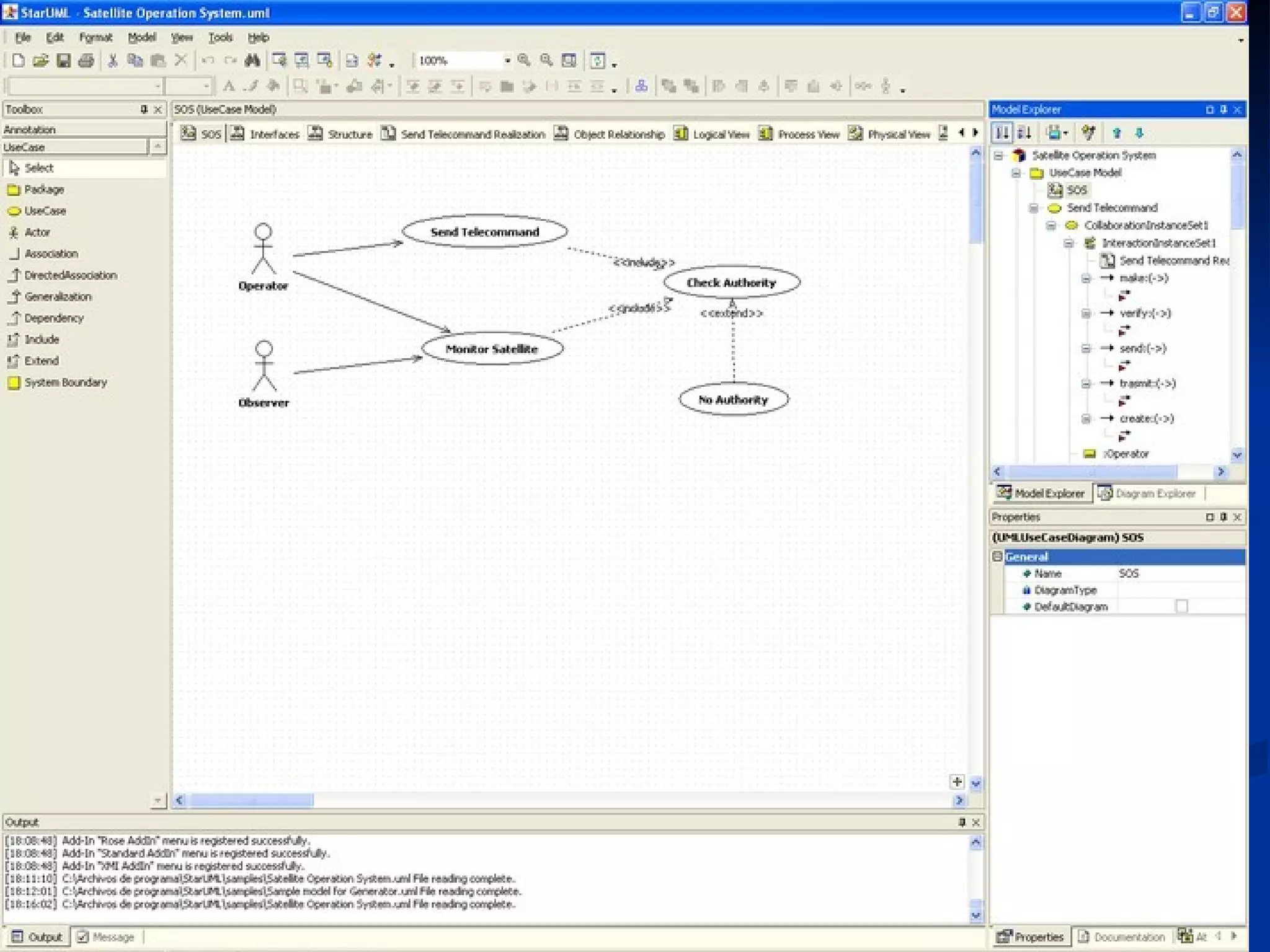
Task: Pin the Toolbox panel with the pushpin
Action: [144, 109]
